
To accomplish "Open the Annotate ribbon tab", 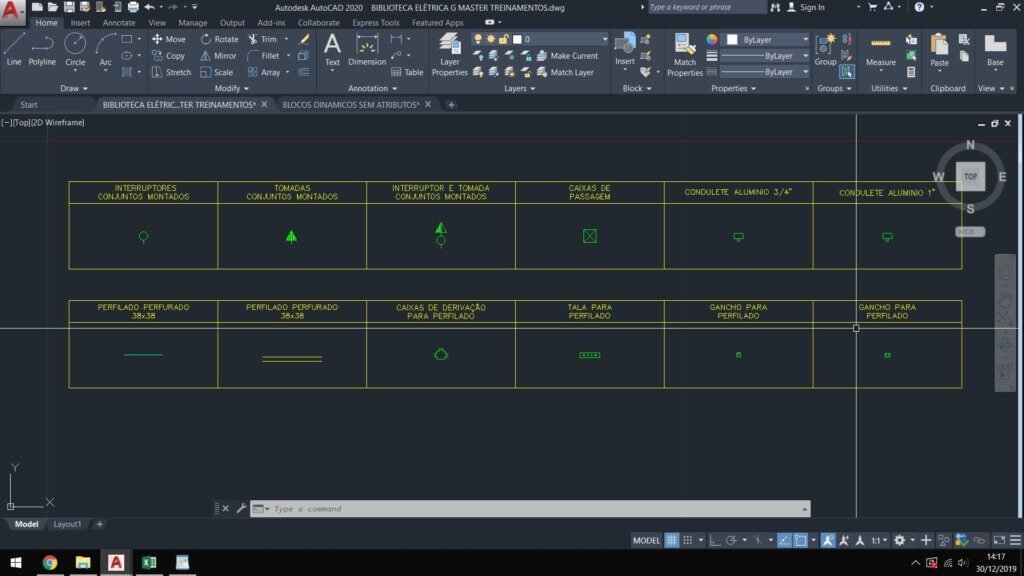I will [x=119, y=22].
